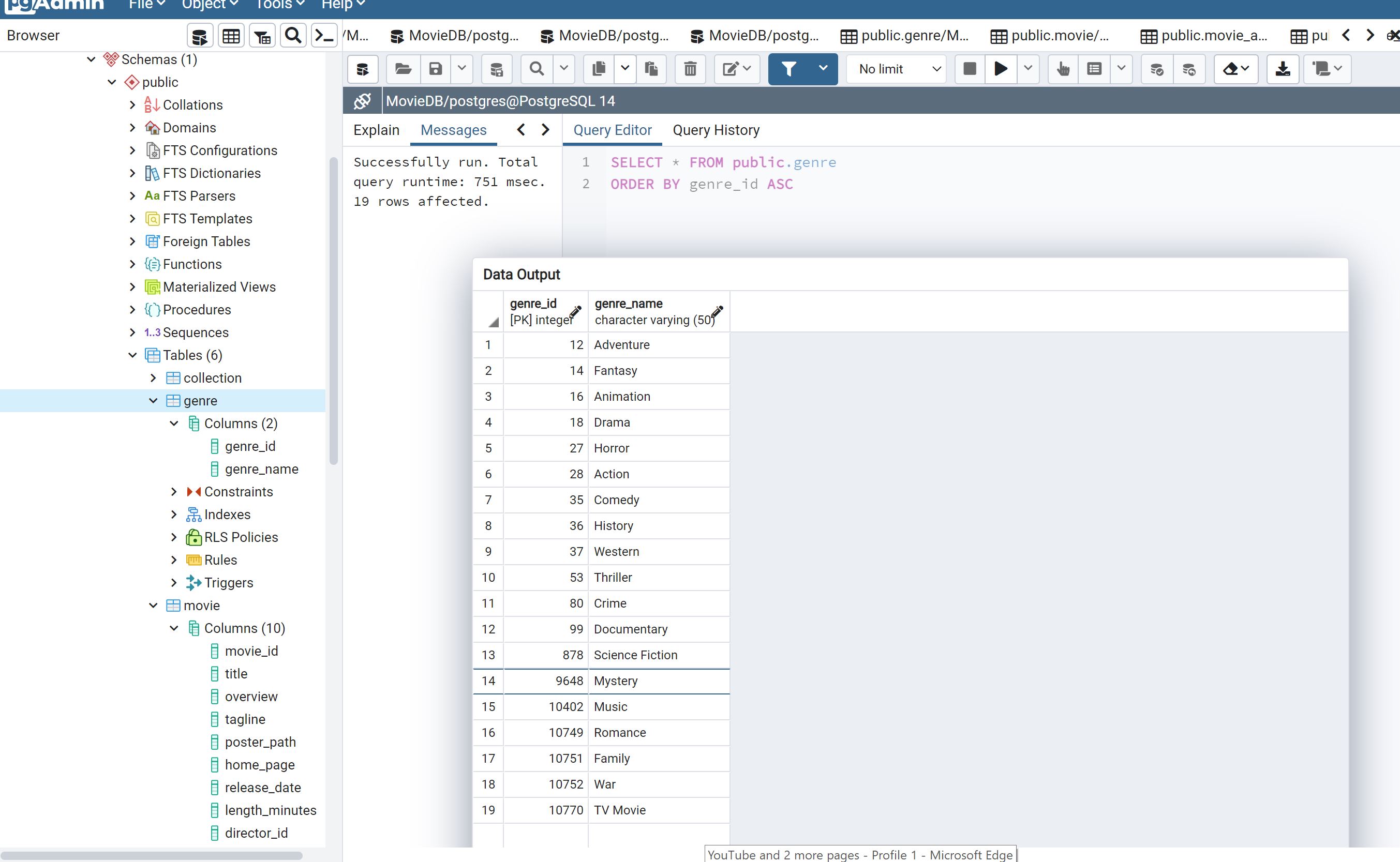
Task: Expand the Tables (6) tree node
Action: 134,355
